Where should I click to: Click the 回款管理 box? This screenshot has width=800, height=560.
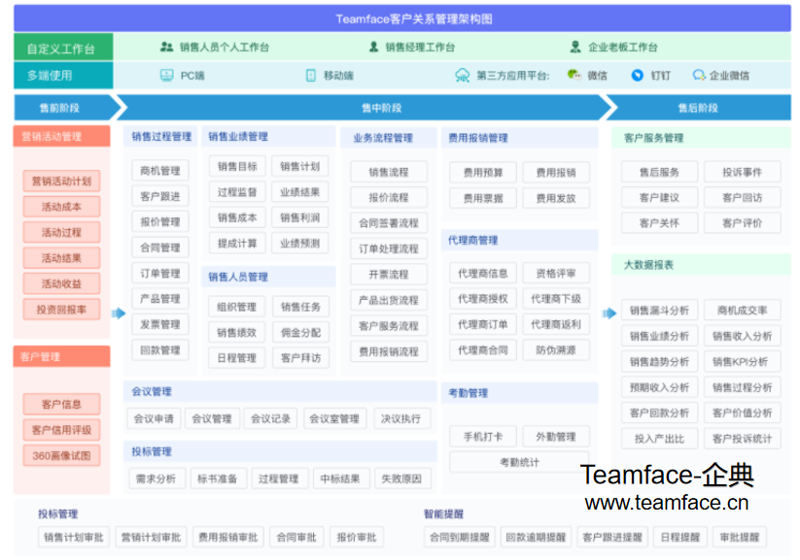coord(160,350)
